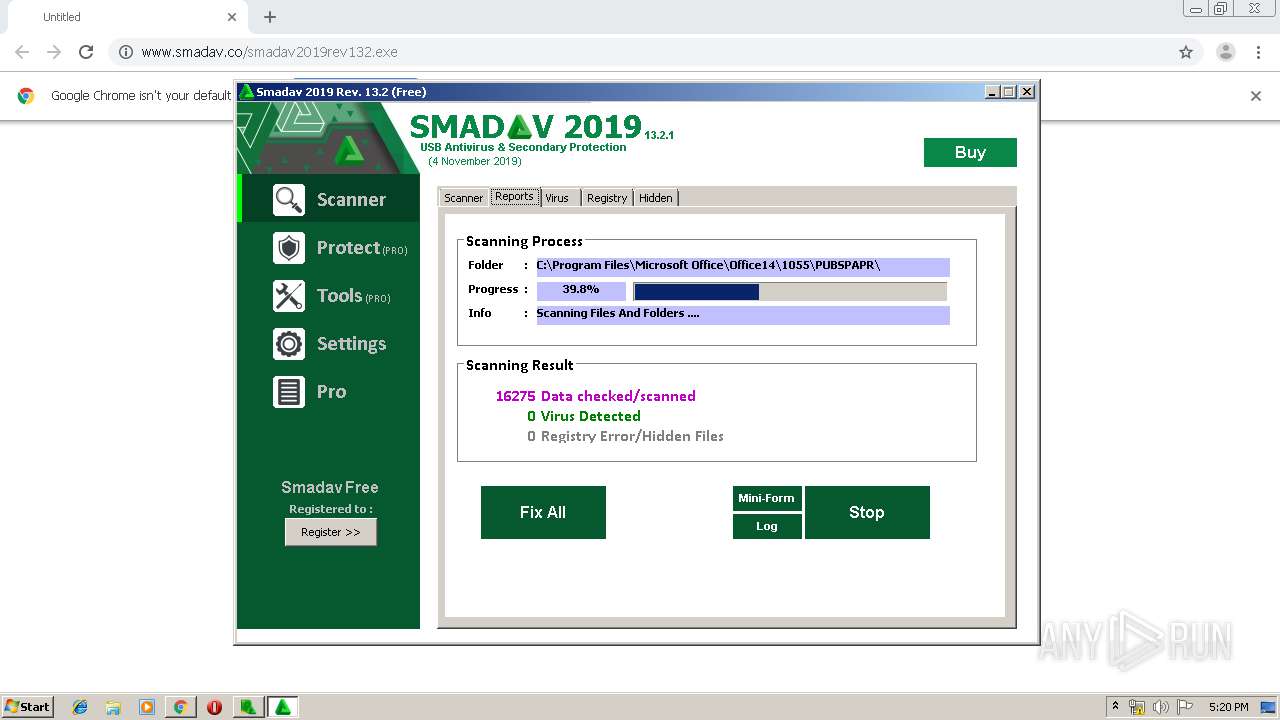This screenshot has height=720, width=1280.
Task: Switch to the Reports tab
Action: (x=514, y=197)
